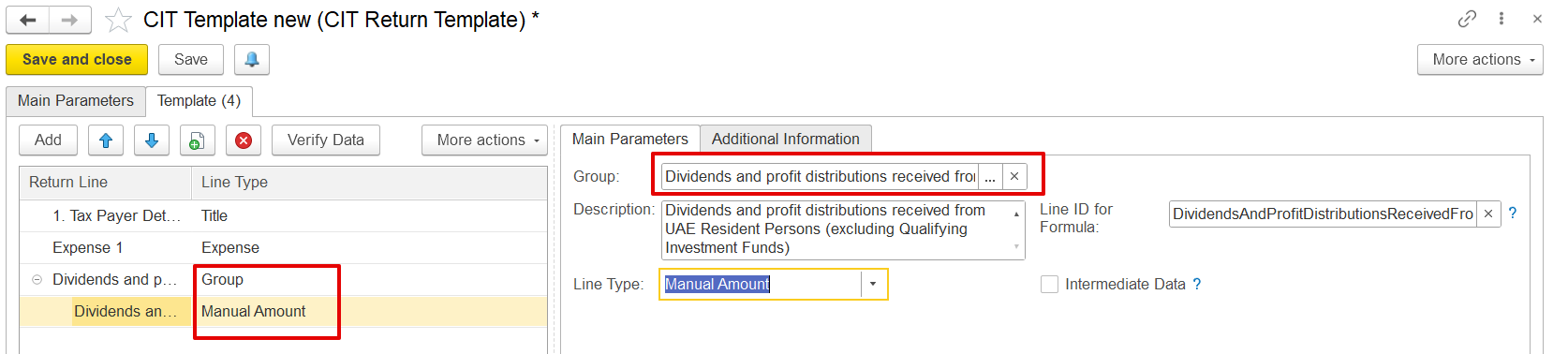
Task: Open the Group selection ellipsis button
Action: point(990,176)
